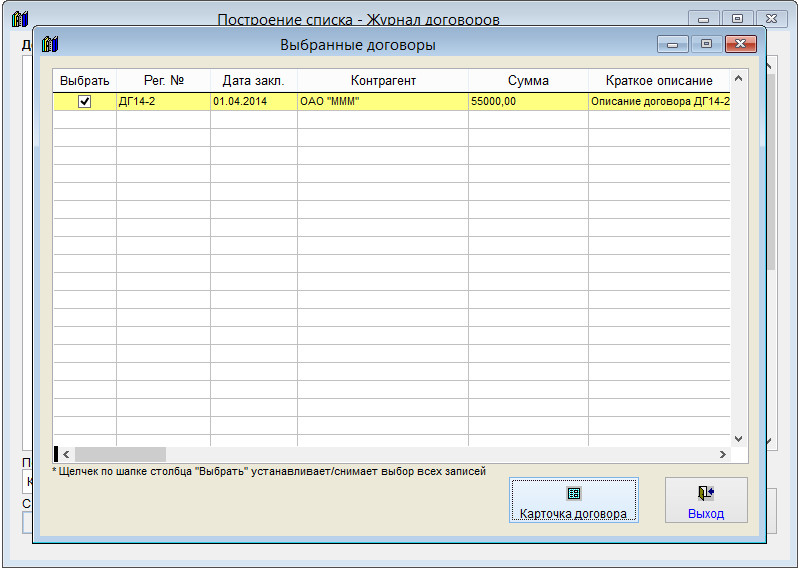Click the Сумма column header
Image resolution: width=799 pixels, height=570 pixels.
coord(528,80)
